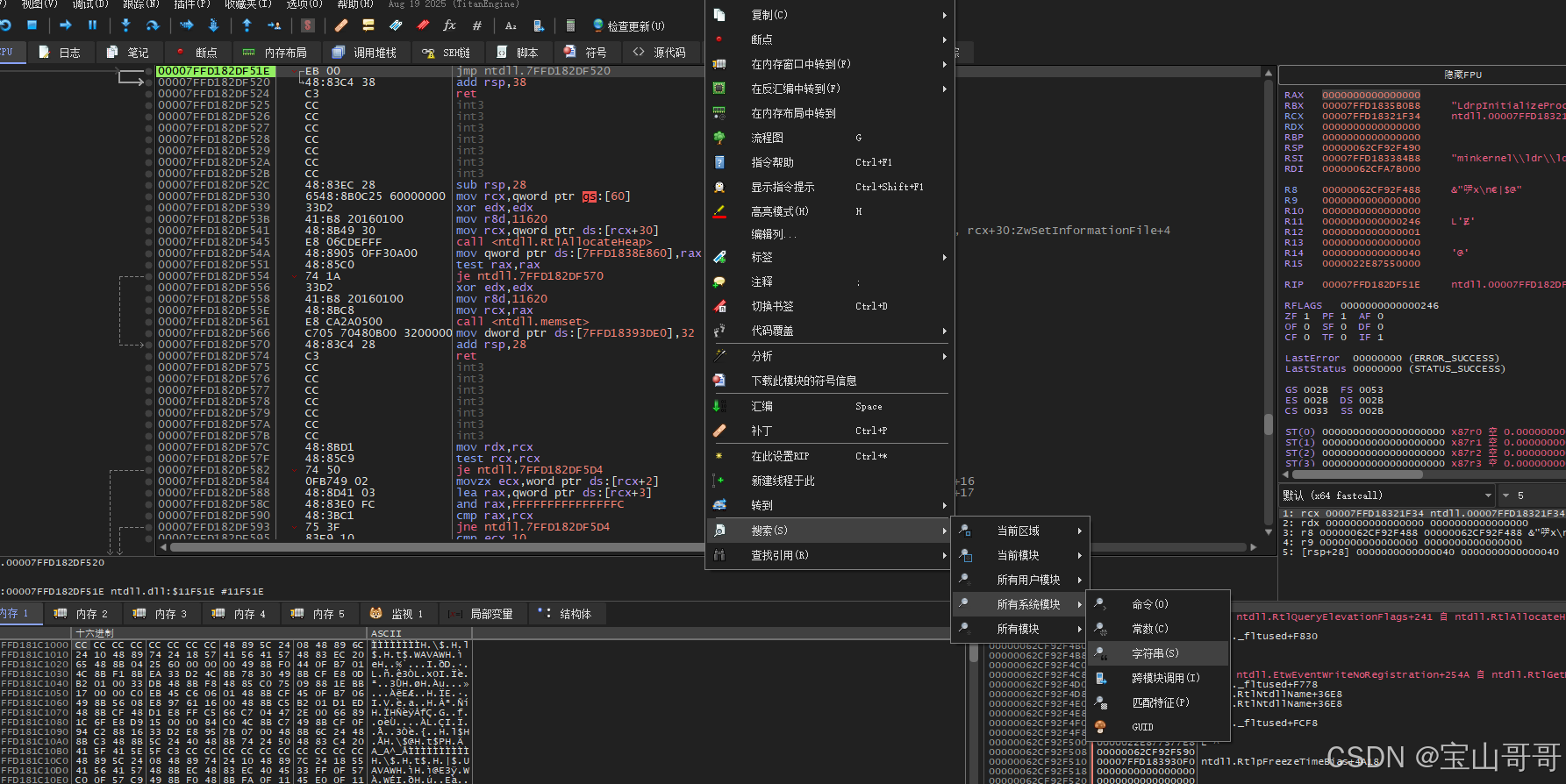The image size is (1566, 784).
Task: Click the disassembly vertical scrollbar thumb
Action: (x=1268, y=424)
